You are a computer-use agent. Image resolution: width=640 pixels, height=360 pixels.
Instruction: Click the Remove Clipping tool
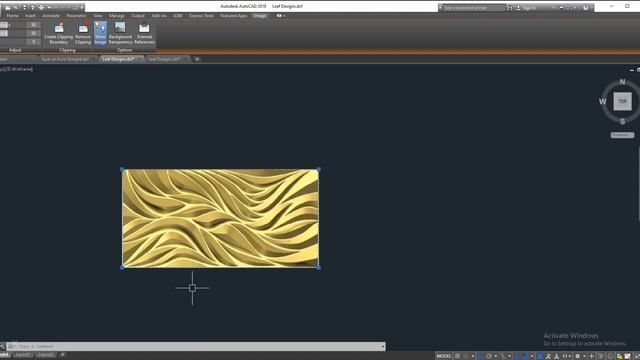pos(83,33)
